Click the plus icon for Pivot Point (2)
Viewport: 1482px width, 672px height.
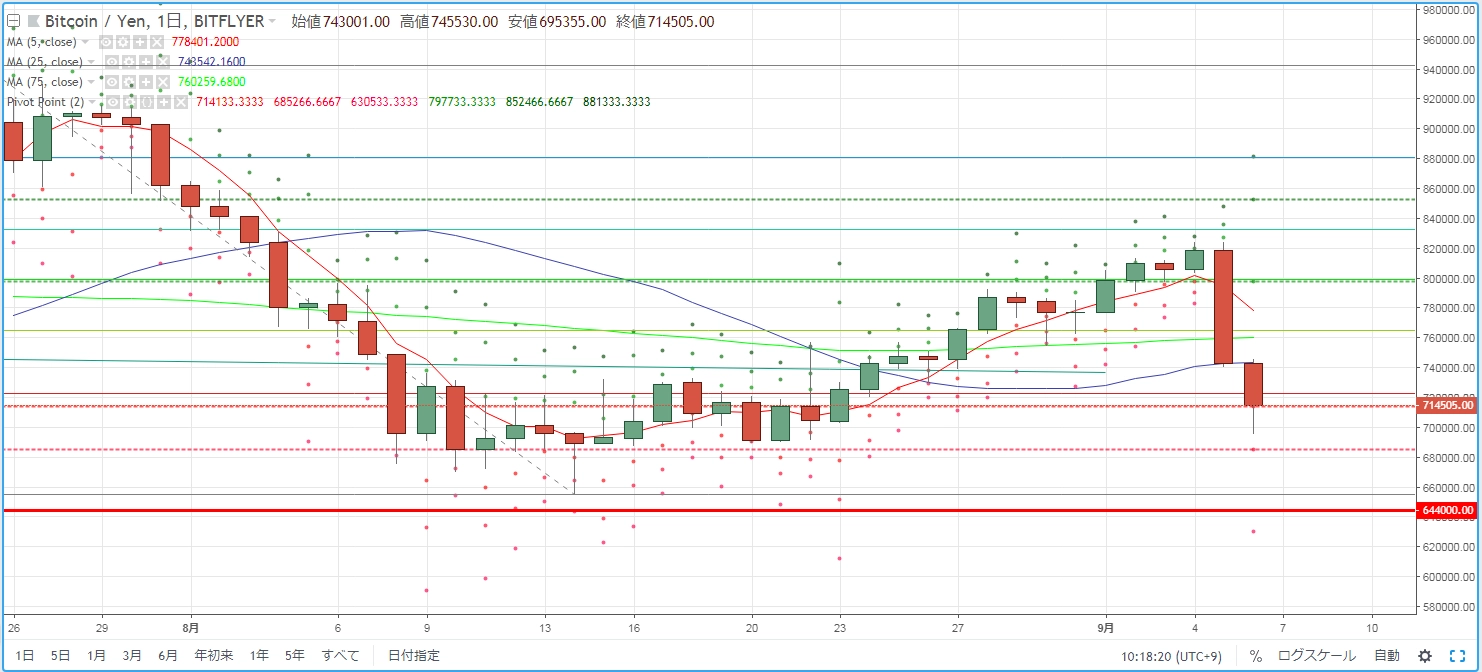[x=164, y=102]
